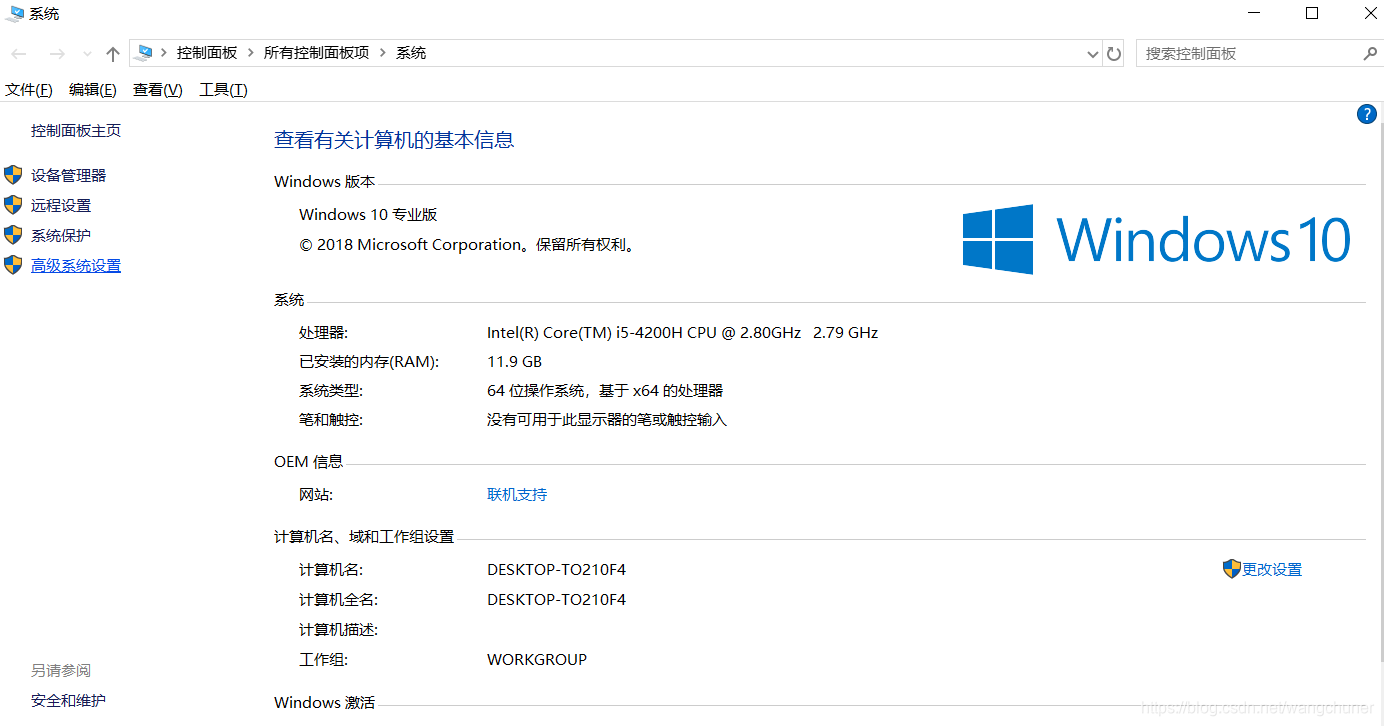This screenshot has width=1384, height=726.
Task: Click the Microsoft Corporation copyright line
Action: 468,245
